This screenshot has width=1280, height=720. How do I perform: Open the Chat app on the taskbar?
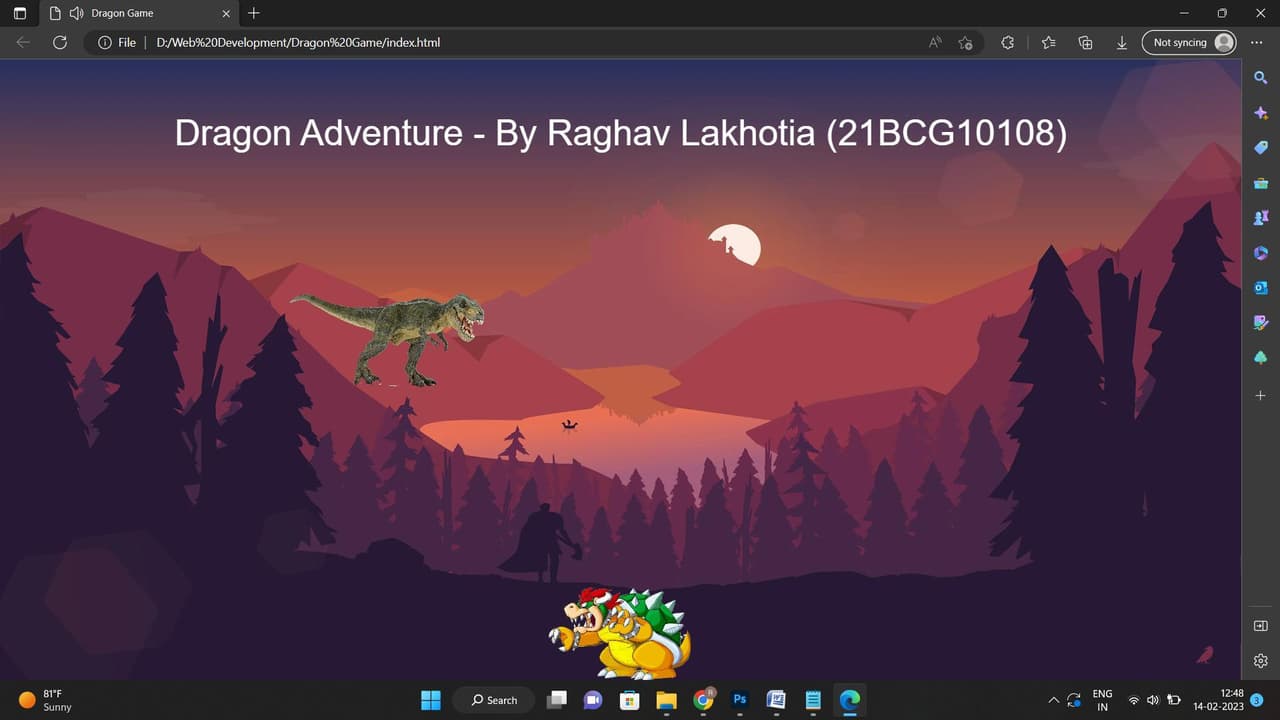[592, 700]
